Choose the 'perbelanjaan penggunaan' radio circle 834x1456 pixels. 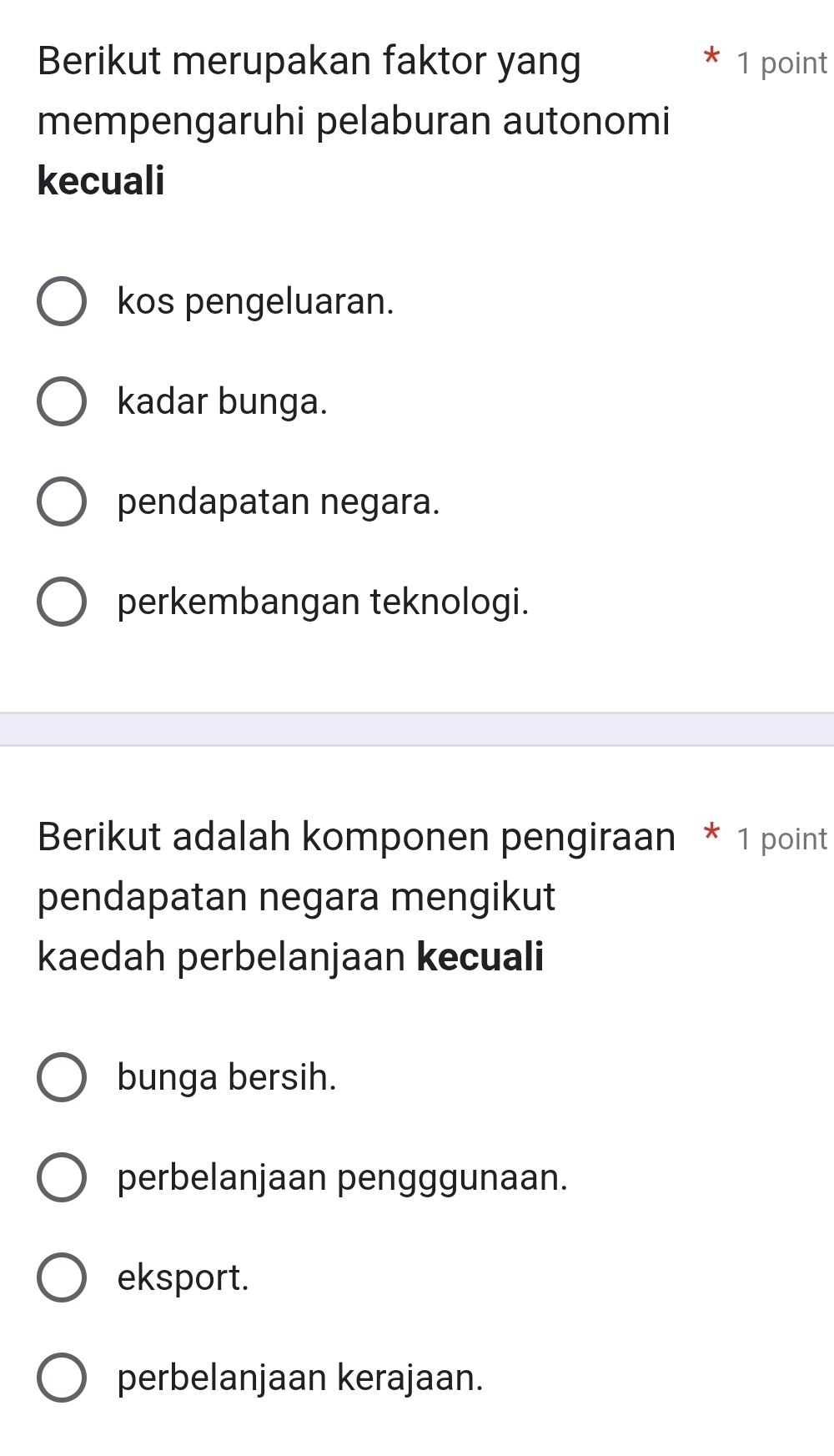tap(61, 1177)
